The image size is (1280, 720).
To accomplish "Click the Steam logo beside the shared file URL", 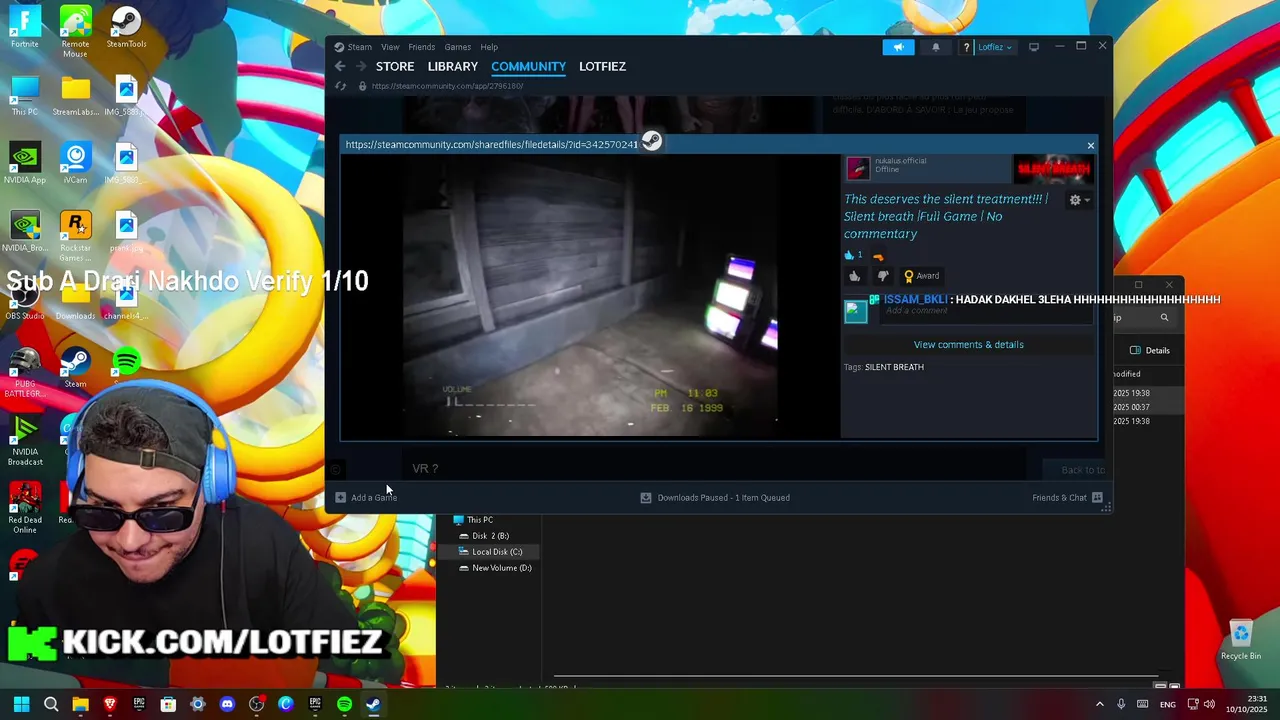I will [651, 143].
